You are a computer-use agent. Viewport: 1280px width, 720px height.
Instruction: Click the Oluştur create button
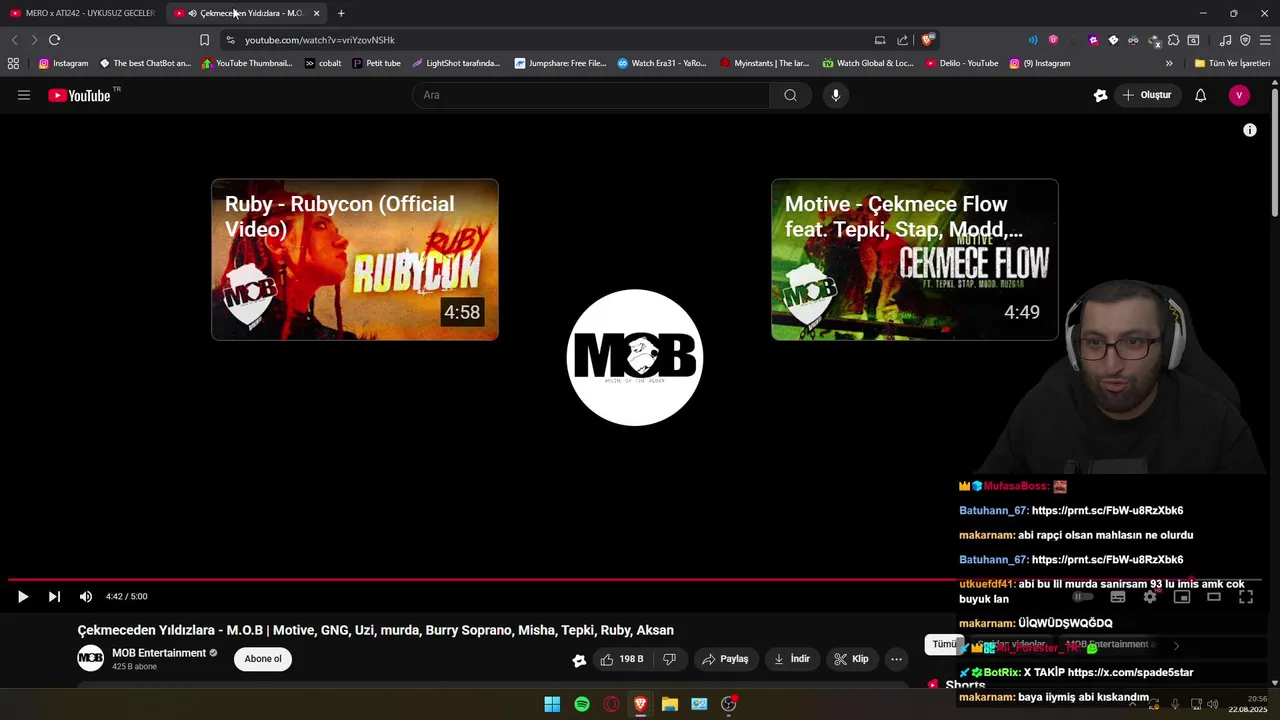(x=1146, y=95)
